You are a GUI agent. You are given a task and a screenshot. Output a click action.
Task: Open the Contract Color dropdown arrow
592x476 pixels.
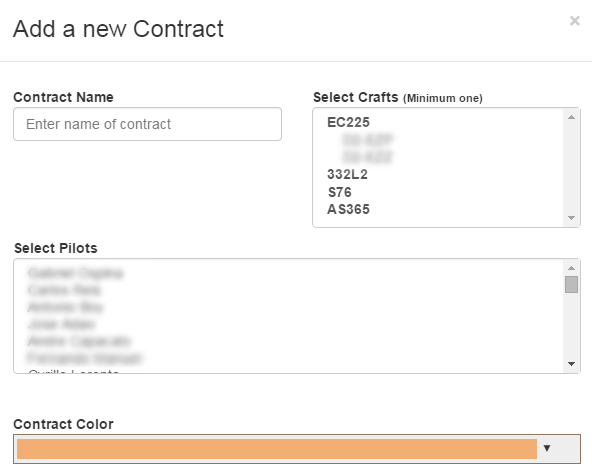[547, 448]
